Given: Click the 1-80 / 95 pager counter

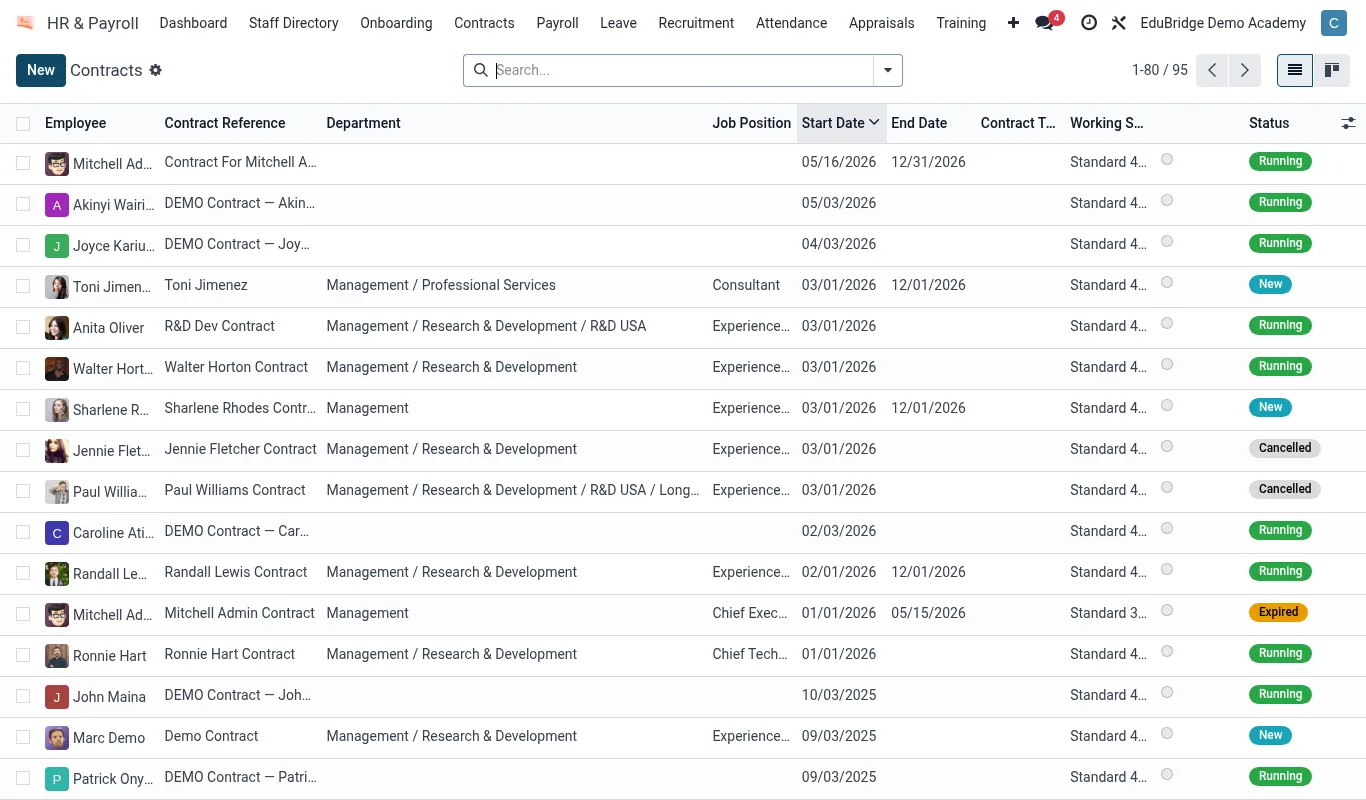Looking at the screenshot, I should [x=1160, y=70].
